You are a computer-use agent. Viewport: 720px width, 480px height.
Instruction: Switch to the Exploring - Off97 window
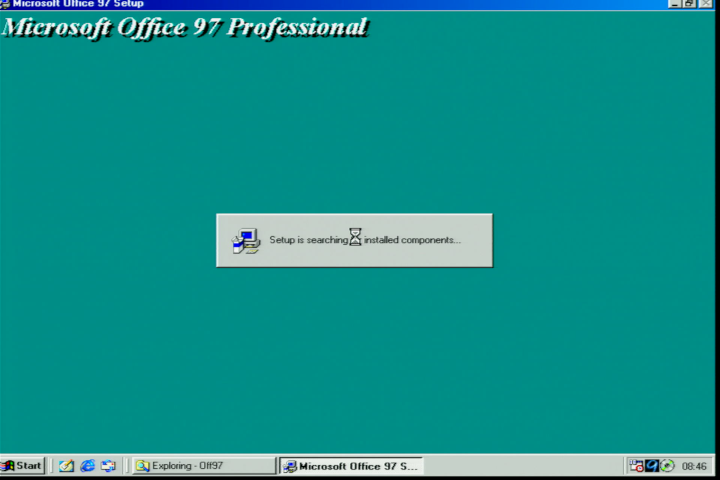[204, 466]
